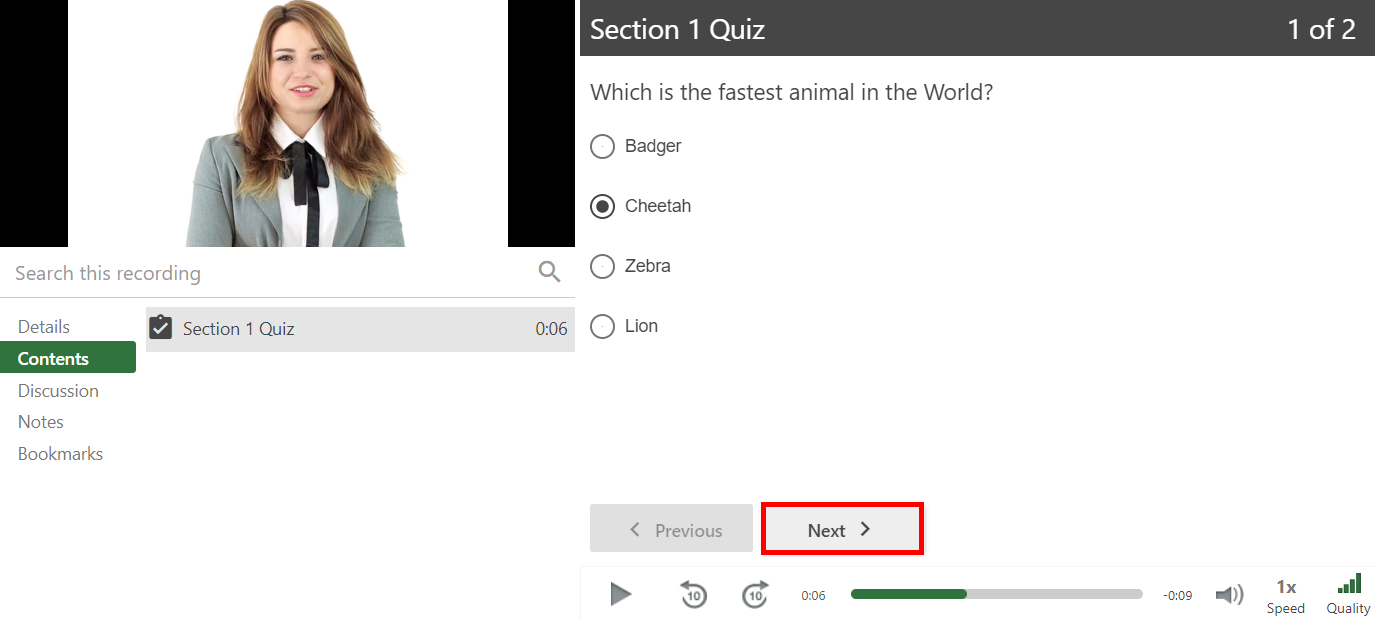Choose the Zebra radio button
1375x620 pixels.
pyautogui.click(x=602, y=267)
